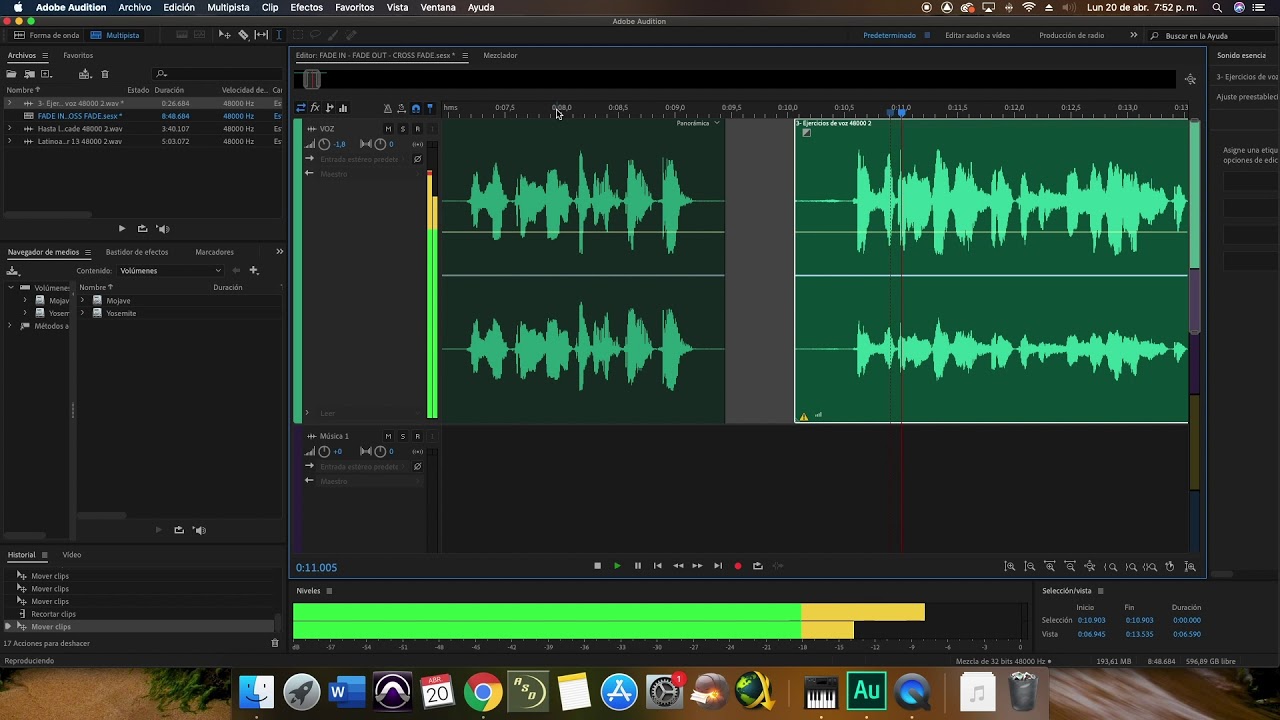Expand the Latinoa...r 13 48000 2.wav file row
The width and height of the screenshot is (1280, 720).
click(9, 142)
